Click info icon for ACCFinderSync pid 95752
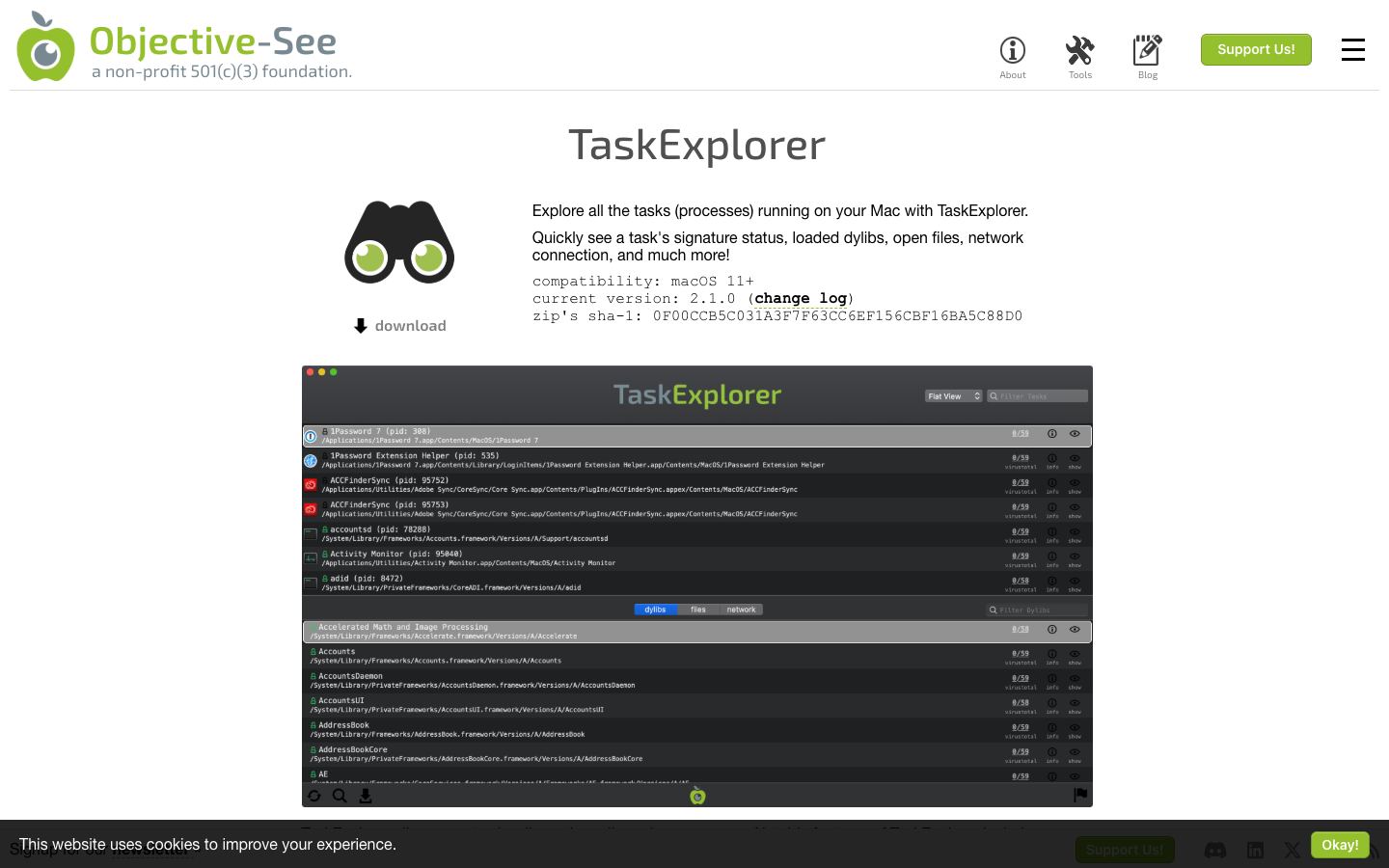1389x868 pixels. click(x=1052, y=482)
